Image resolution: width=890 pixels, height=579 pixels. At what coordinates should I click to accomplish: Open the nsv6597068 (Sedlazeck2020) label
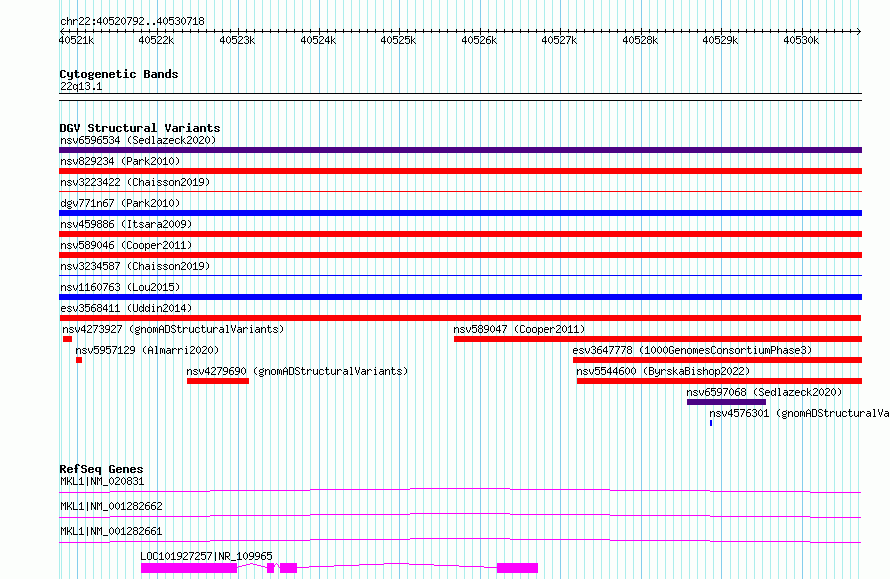pos(764,392)
